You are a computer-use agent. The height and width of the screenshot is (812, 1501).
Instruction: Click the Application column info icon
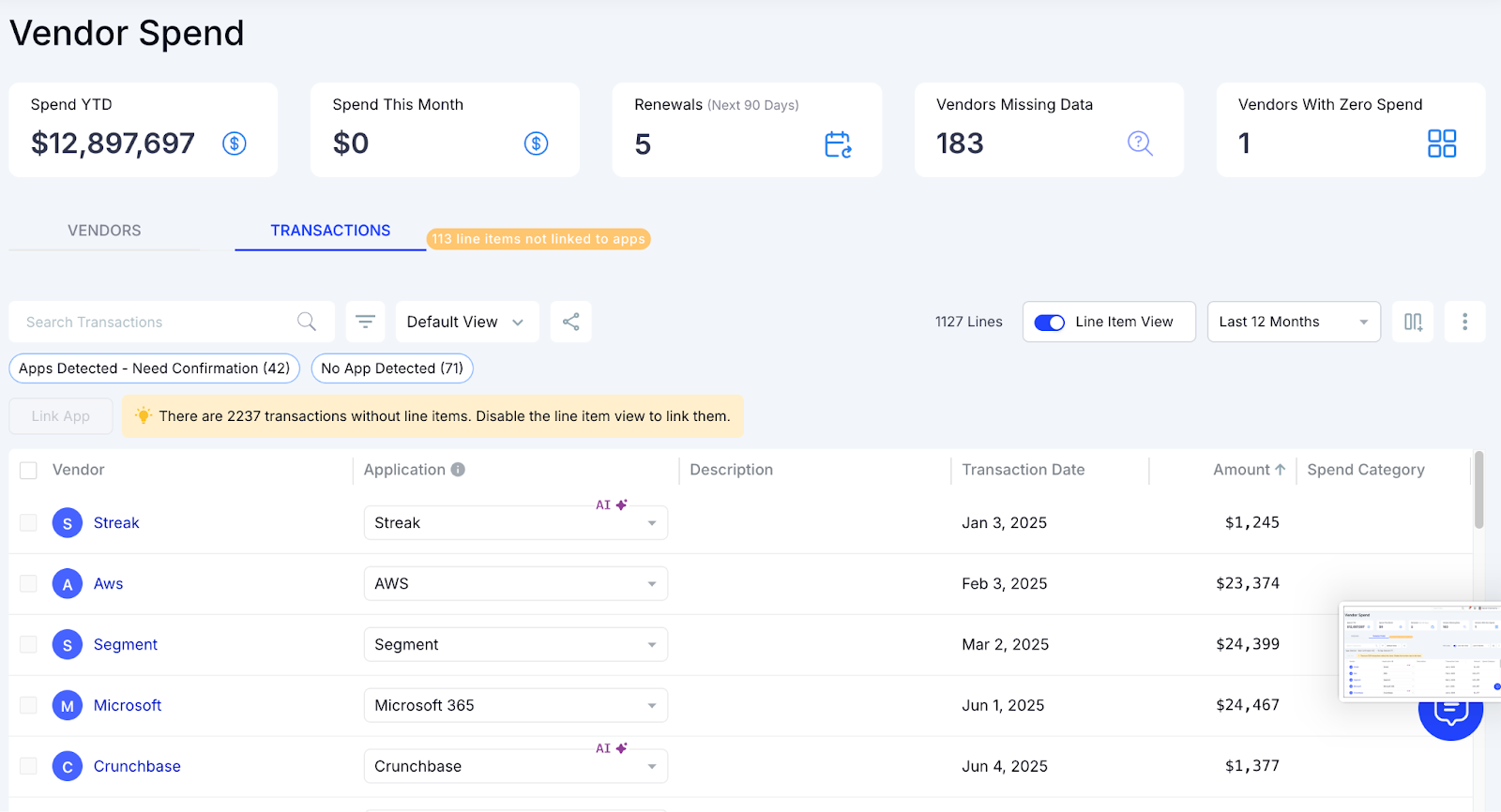pos(458,470)
